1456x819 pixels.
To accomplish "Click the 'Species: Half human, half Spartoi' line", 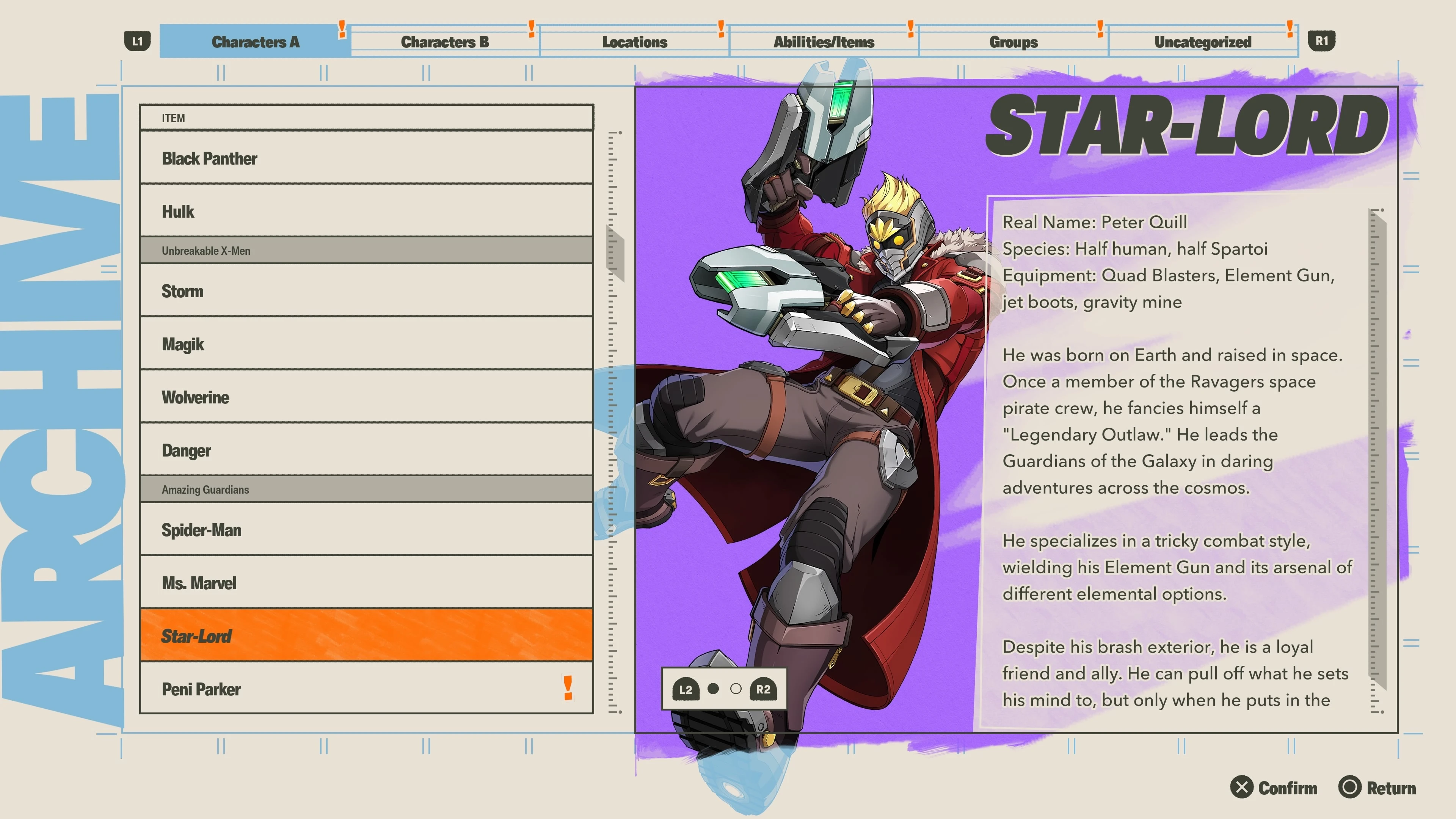I will click(x=1135, y=249).
